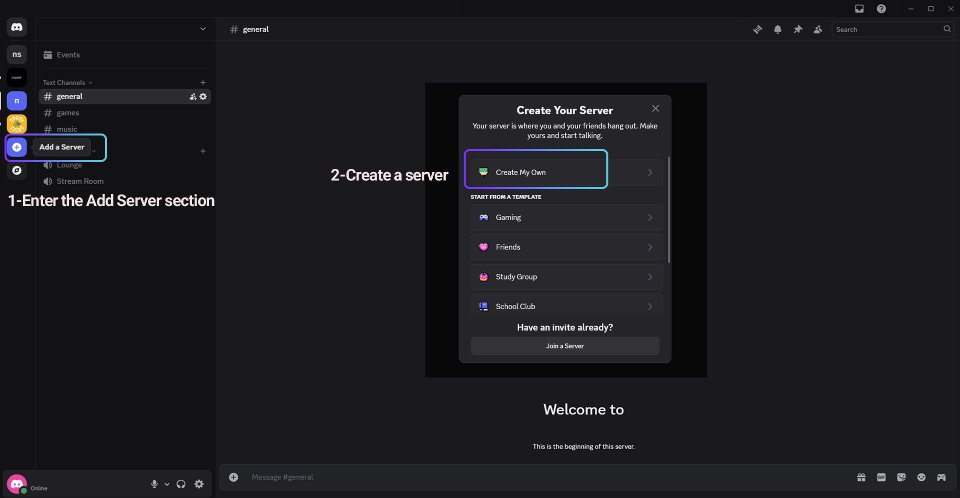Open the emoji picker
Viewport: 960px width, 498px height.
click(921, 477)
